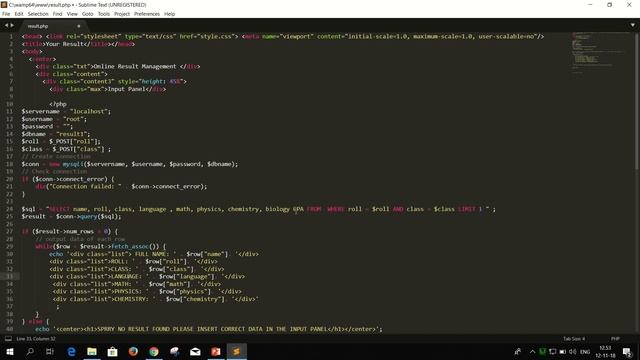The width and height of the screenshot is (640, 360).
Task: Click the $roll = $_POST["roll"] line
Action: (61, 141)
